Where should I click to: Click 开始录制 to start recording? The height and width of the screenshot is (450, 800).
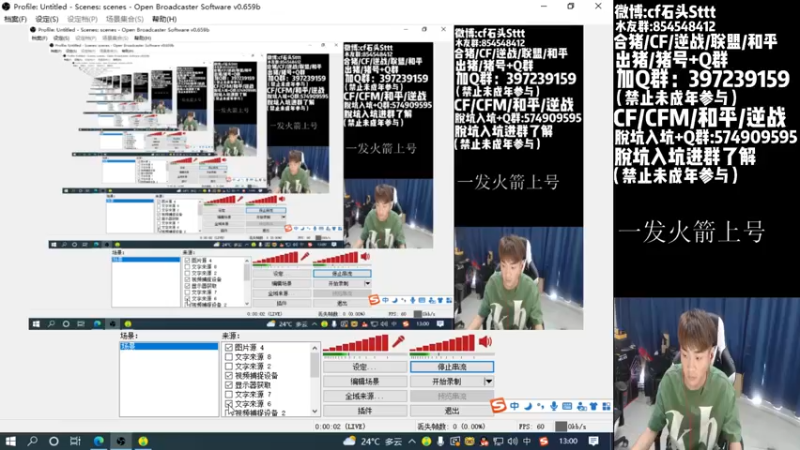pos(446,381)
